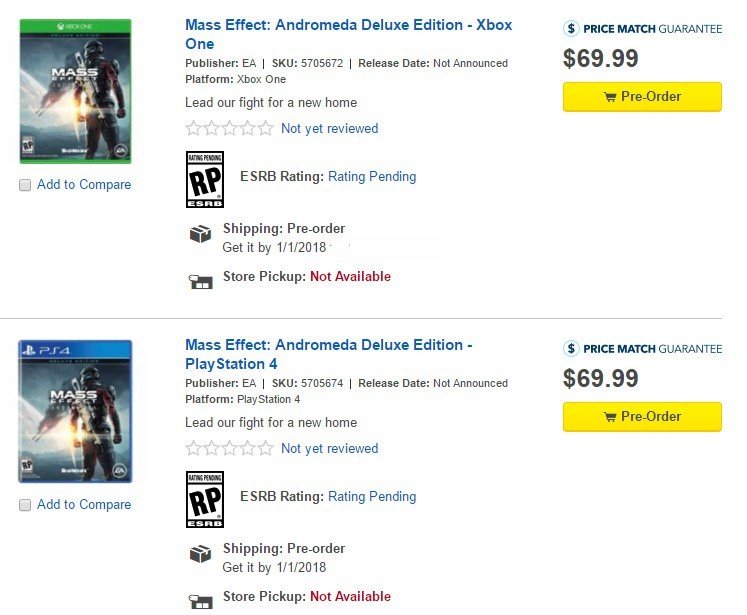Click shipping box icon for Xbox One edition
Image resolution: width=747 pixels, height=615 pixels.
[201, 234]
